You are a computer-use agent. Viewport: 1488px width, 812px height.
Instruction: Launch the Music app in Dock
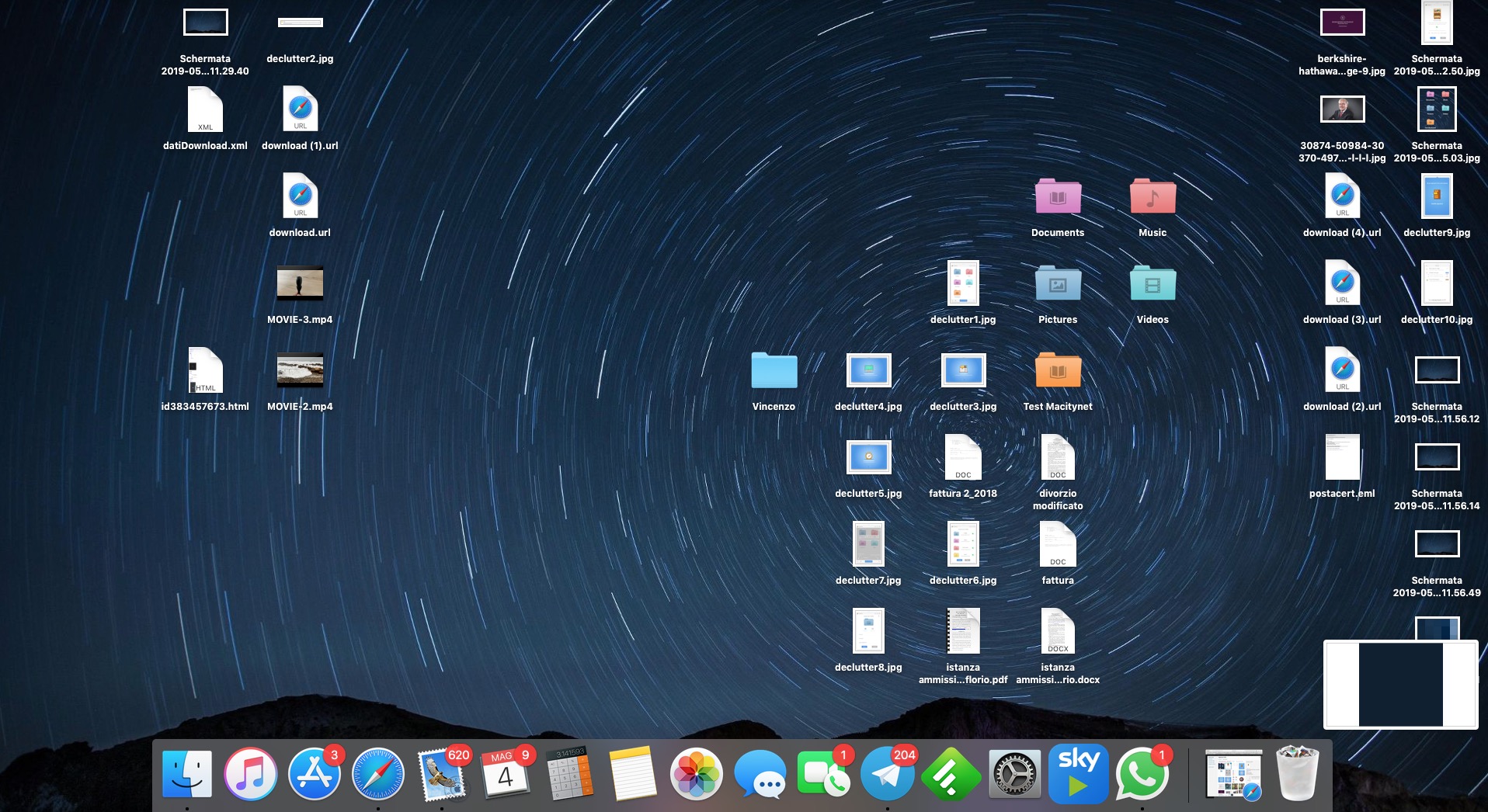(x=251, y=775)
